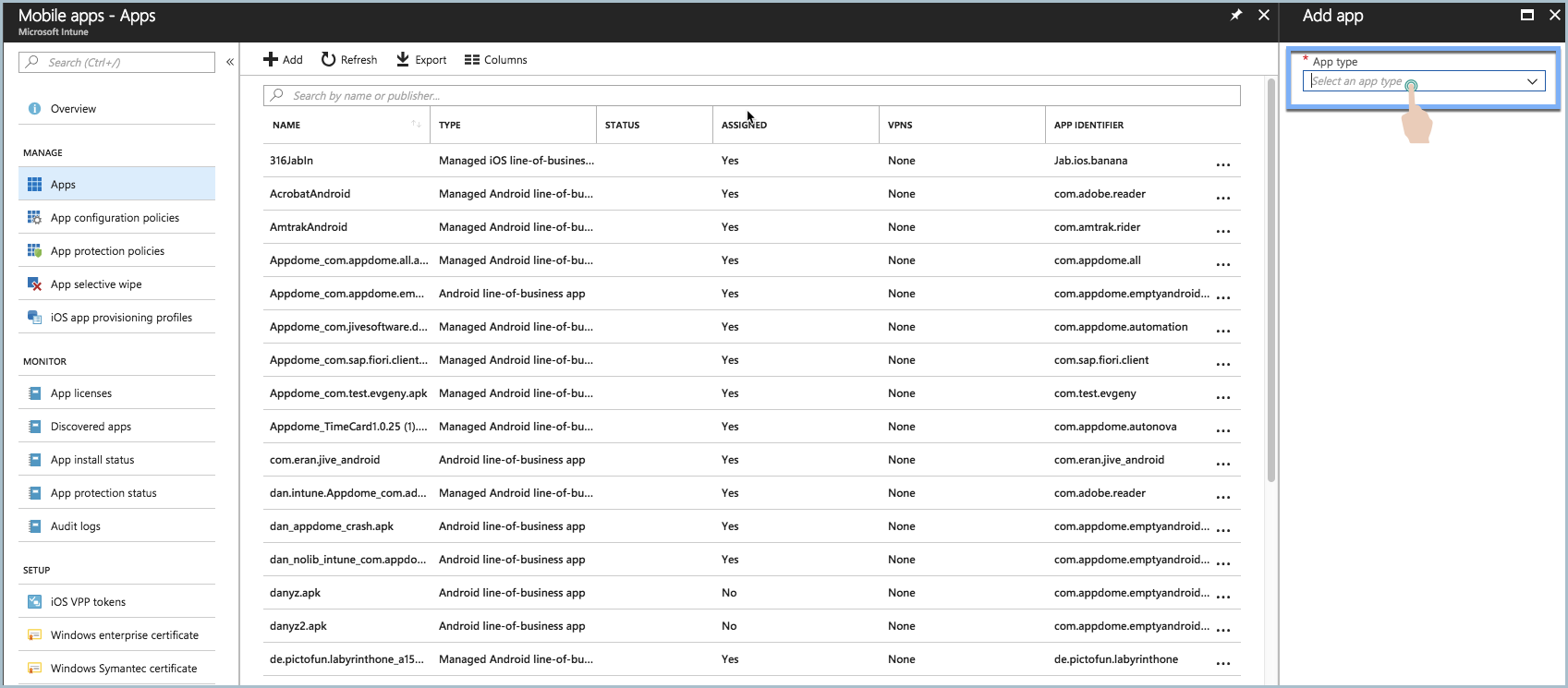Select the AcrobatAndroid app name
The width and height of the screenshot is (1568, 688).
(310, 194)
